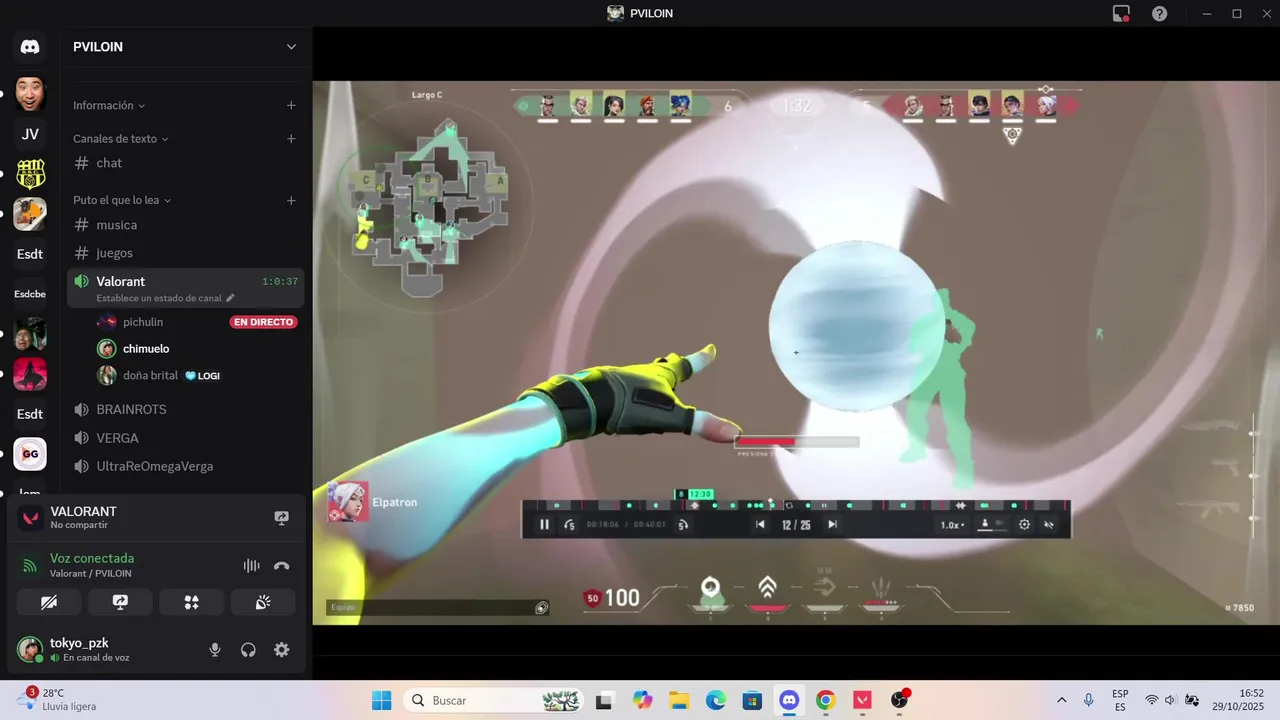The height and width of the screenshot is (720, 1280).
Task: Open the juegos text channel
Action: point(185,253)
